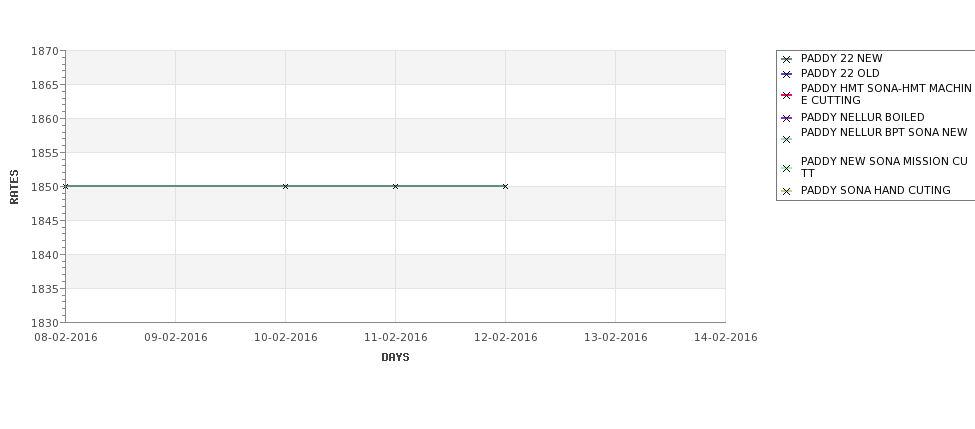Click the PADDY NEW SONA MISSION CUTT marker
Image resolution: width=975 pixels, height=429 pixels.
[786, 168]
